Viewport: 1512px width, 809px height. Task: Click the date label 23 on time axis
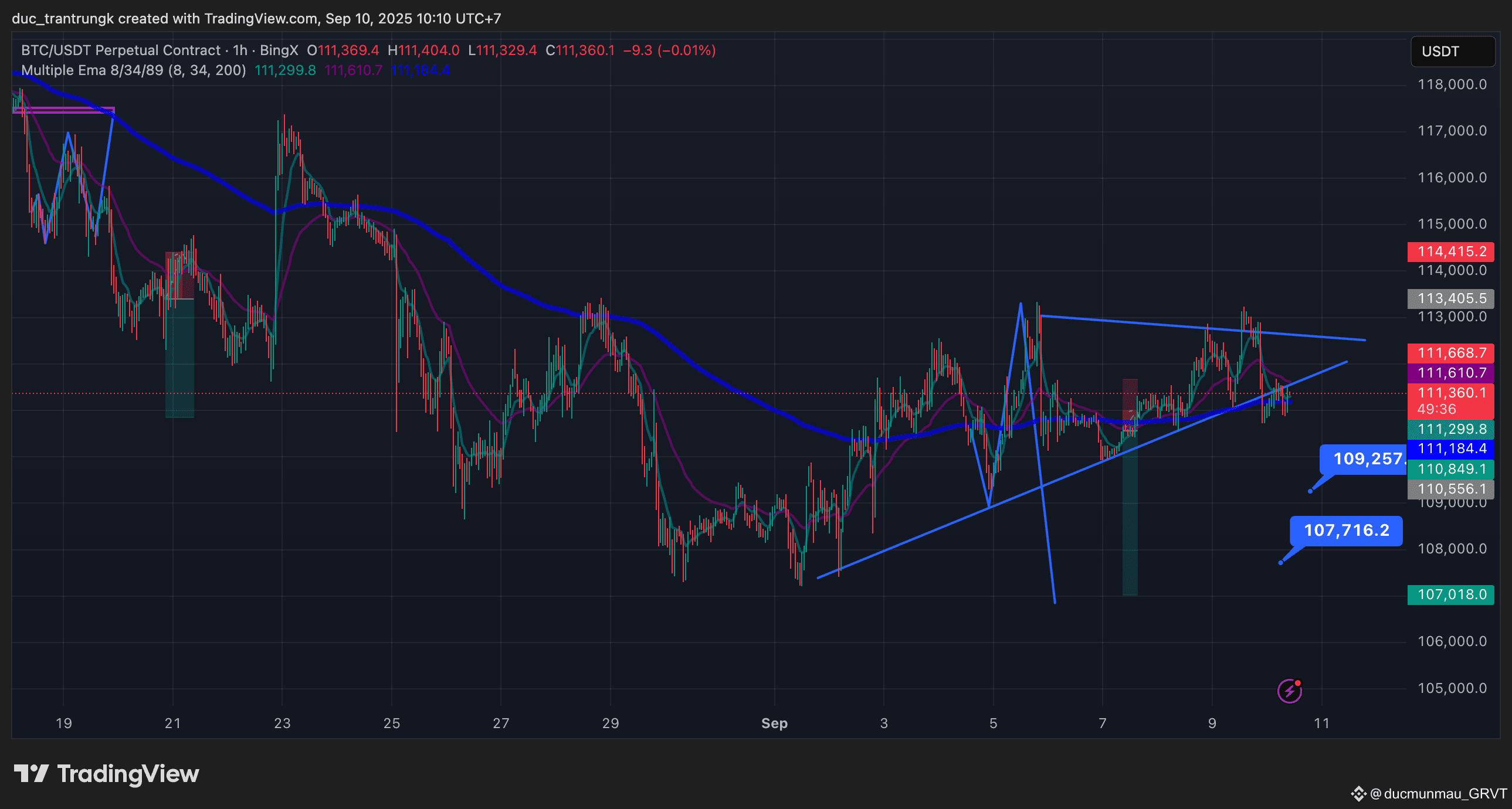point(282,723)
